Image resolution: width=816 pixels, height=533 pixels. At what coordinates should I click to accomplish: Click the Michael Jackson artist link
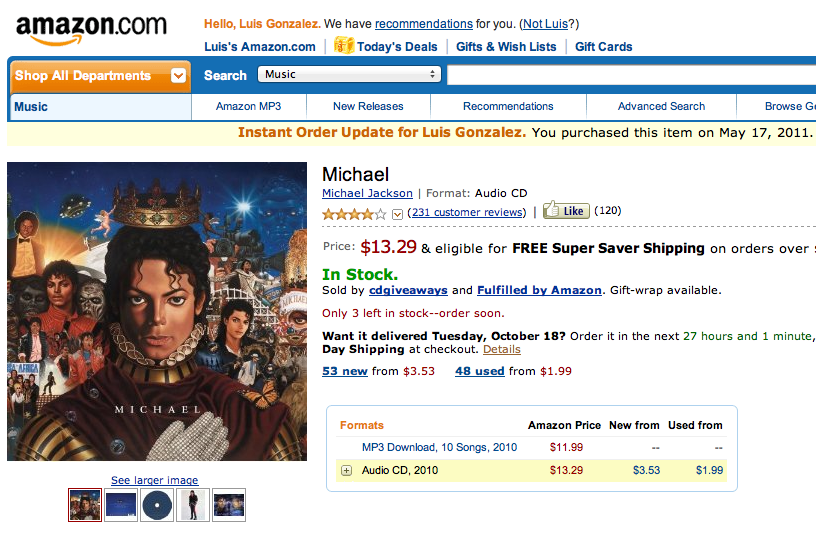tap(367, 193)
